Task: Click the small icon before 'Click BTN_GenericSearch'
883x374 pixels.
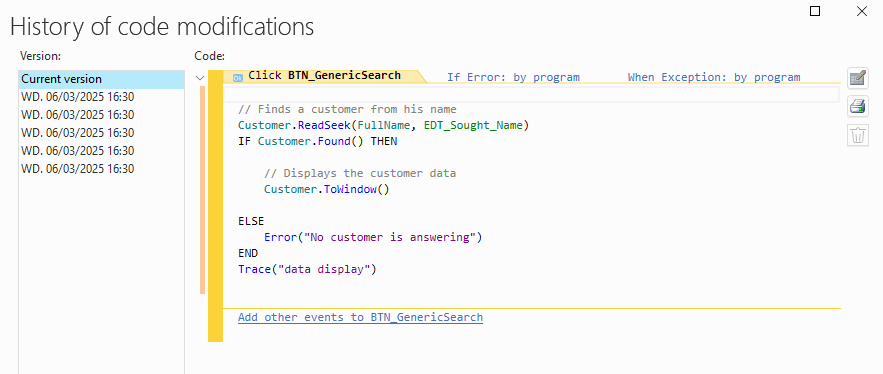Action: pyautogui.click(x=238, y=77)
